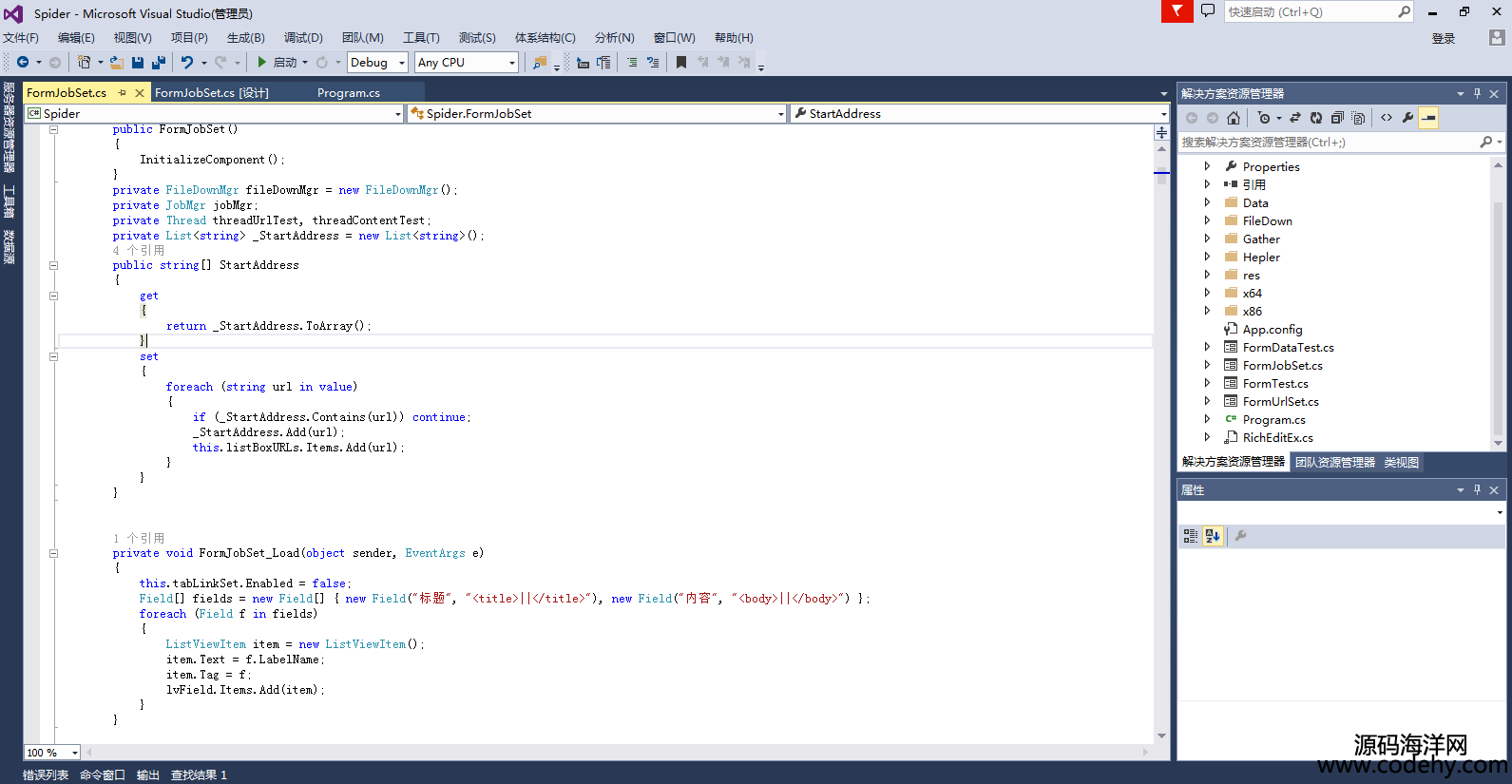Image resolution: width=1512 pixels, height=784 pixels.
Task: Open the Any CPU platform dropdown
Action: tap(467, 63)
